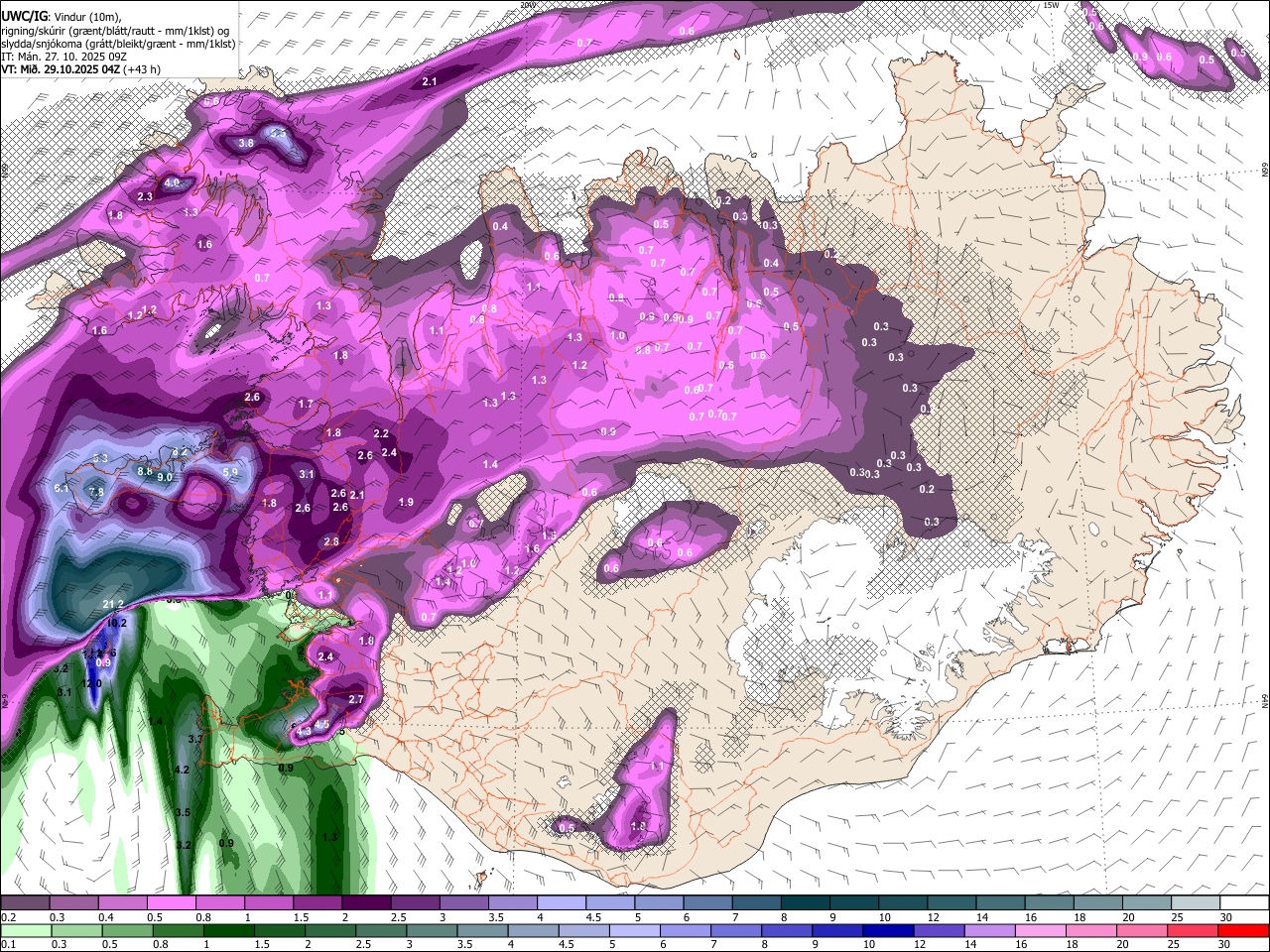Click the dark mauve 0.2–0.3 swatch on upper scale

[25, 902]
